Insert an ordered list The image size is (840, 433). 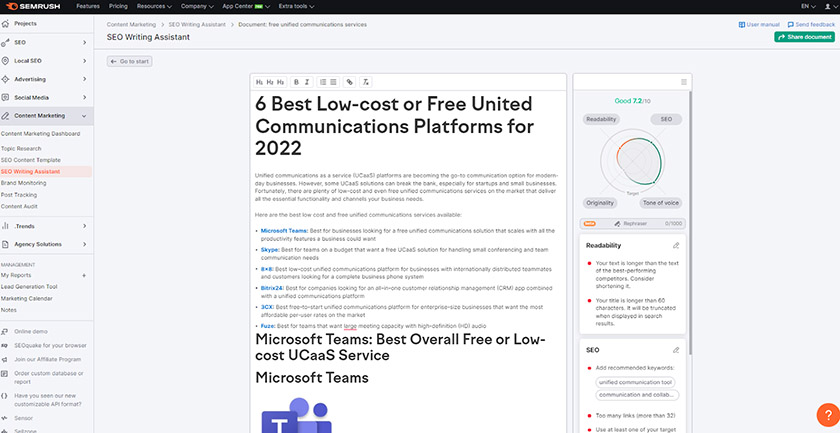322,82
